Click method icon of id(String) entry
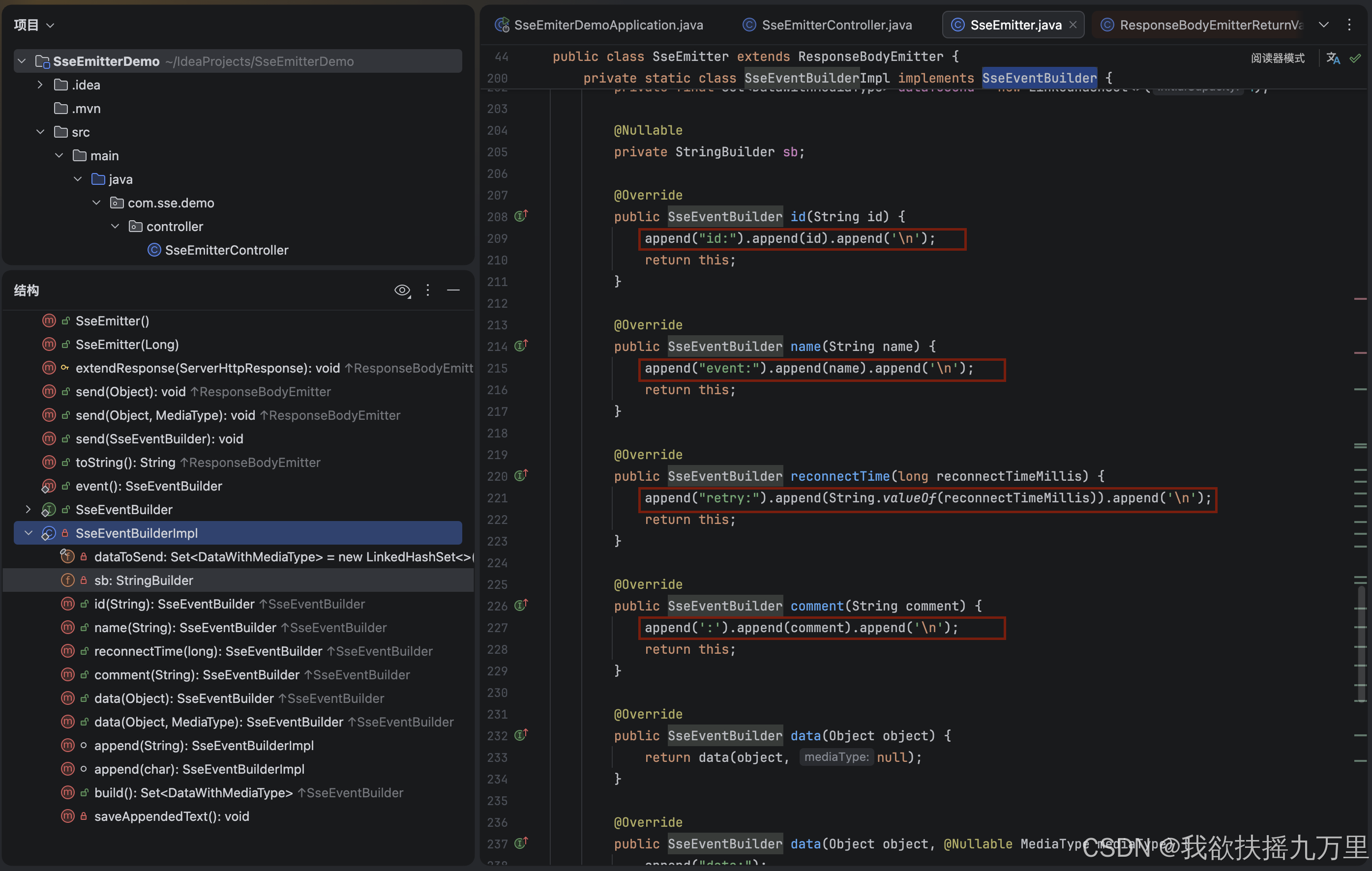The image size is (1372, 871). [x=67, y=604]
